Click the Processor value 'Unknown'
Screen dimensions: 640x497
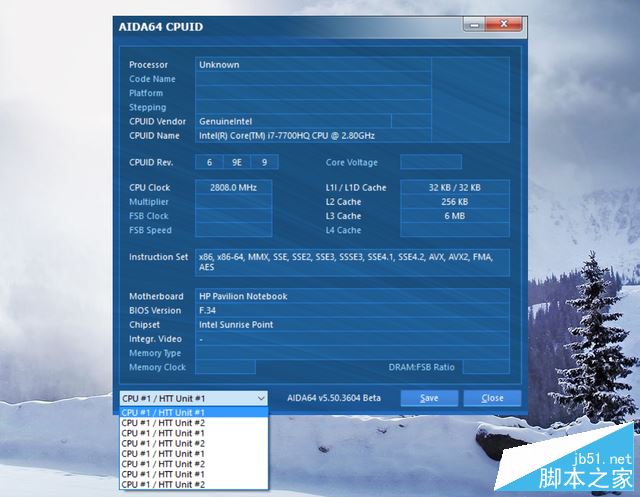pyautogui.click(x=219, y=64)
